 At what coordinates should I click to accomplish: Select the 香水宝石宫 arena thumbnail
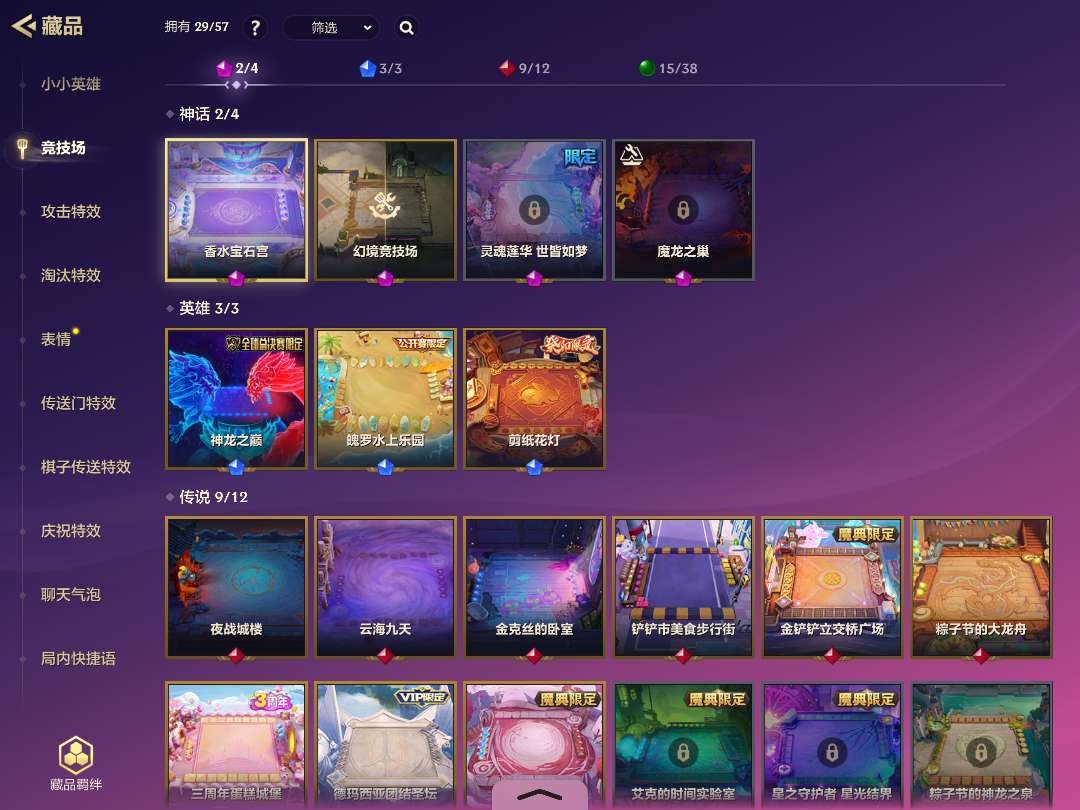point(236,210)
